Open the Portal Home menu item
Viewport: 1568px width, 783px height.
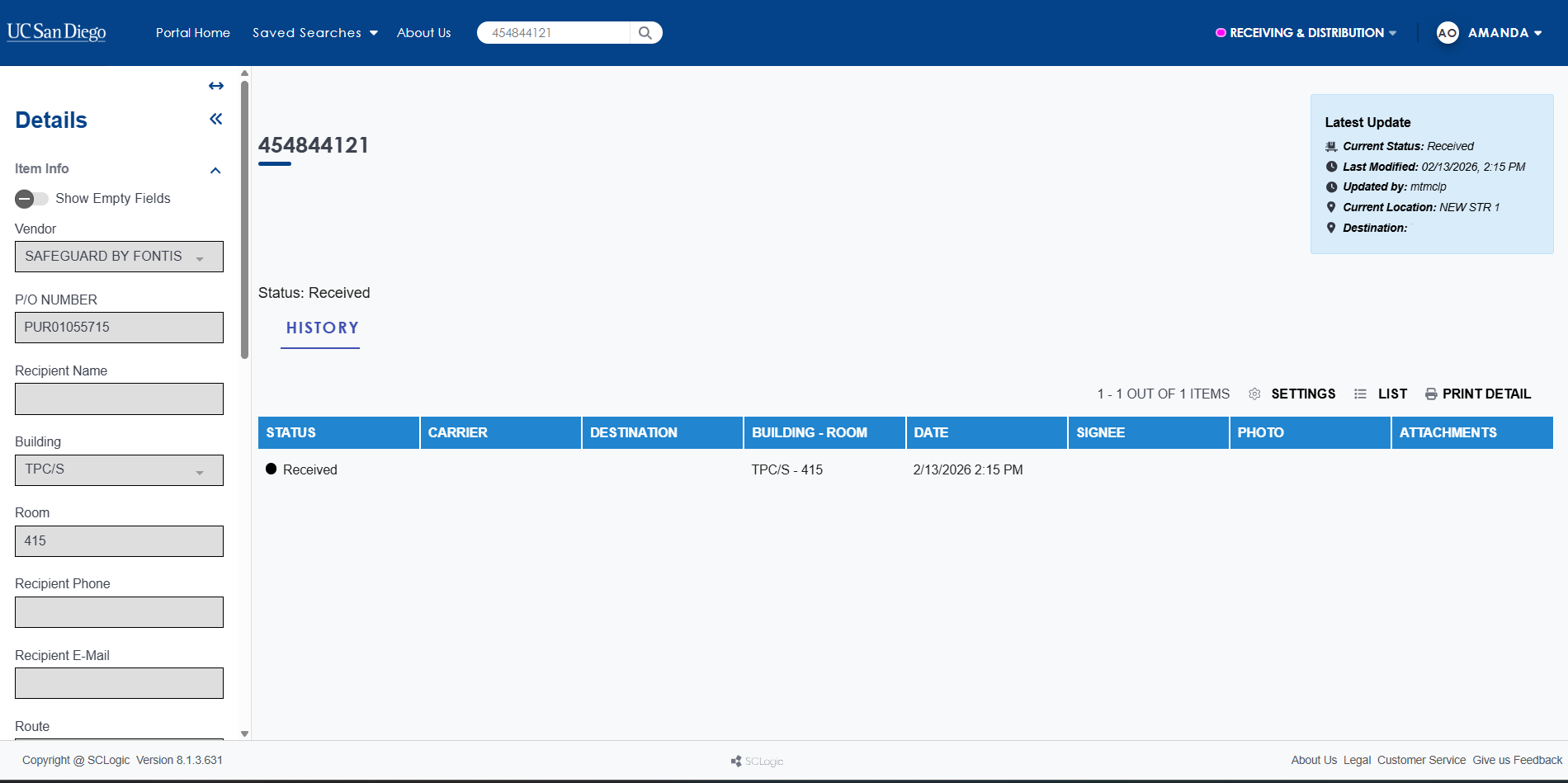click(192, 32)
